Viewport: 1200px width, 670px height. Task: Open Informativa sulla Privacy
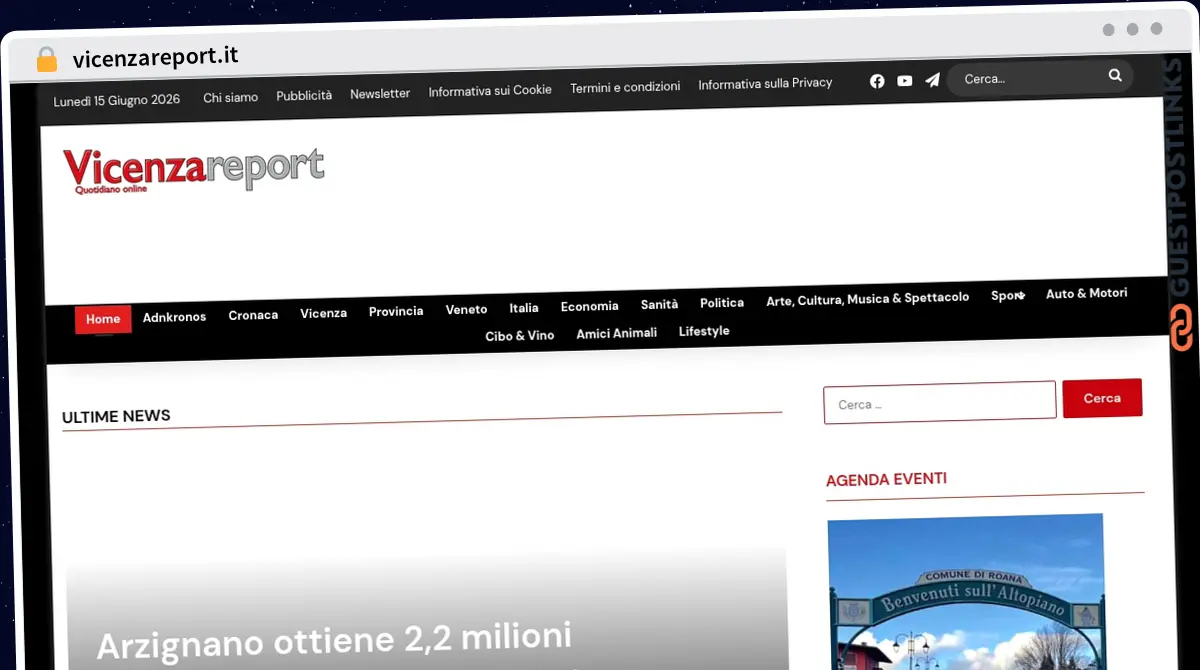(765, 83)
